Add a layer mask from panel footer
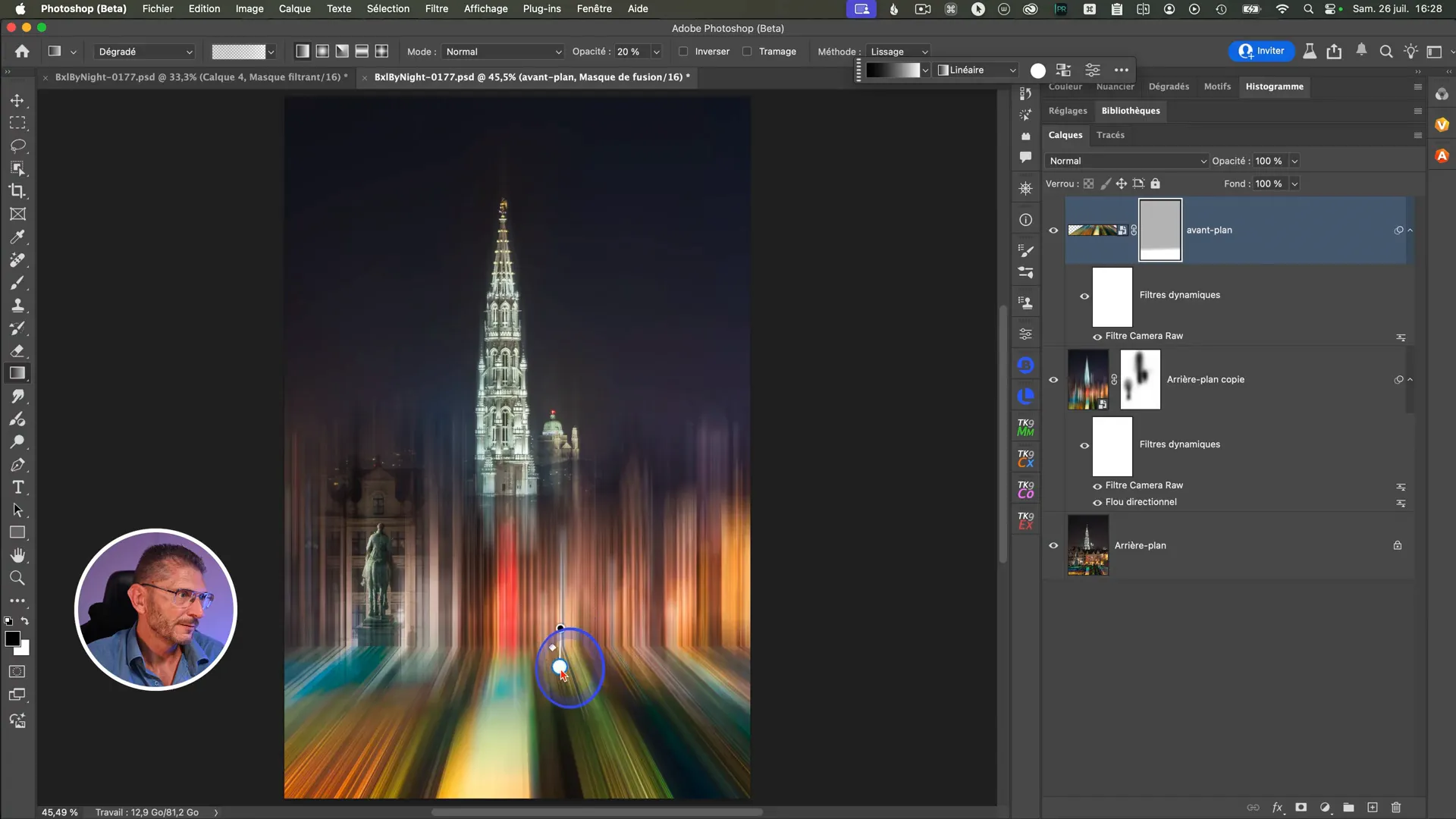The height and width of the screenshot is (819, 1456). click(1301, 807)
